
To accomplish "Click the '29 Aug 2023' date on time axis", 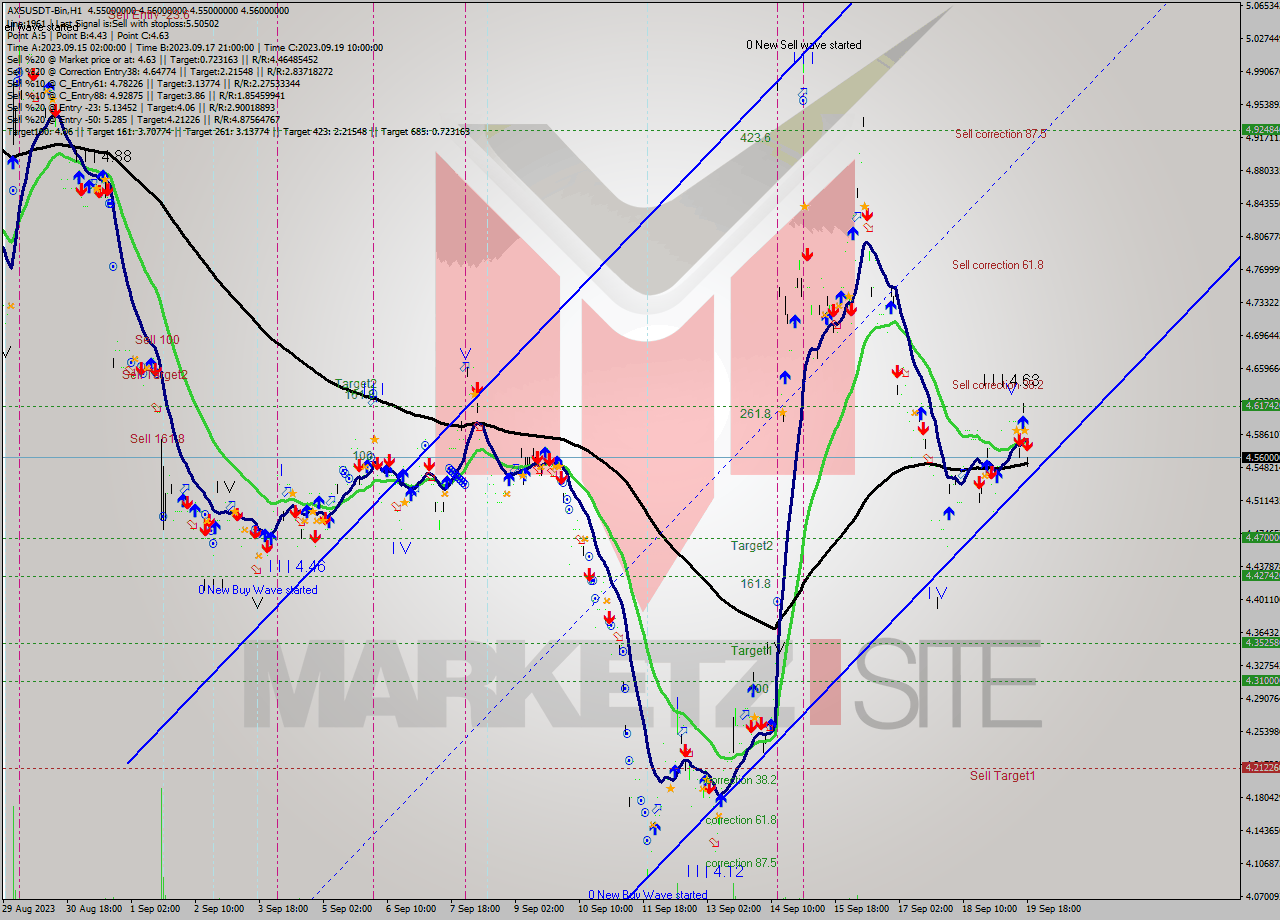I will pos(27,909).
